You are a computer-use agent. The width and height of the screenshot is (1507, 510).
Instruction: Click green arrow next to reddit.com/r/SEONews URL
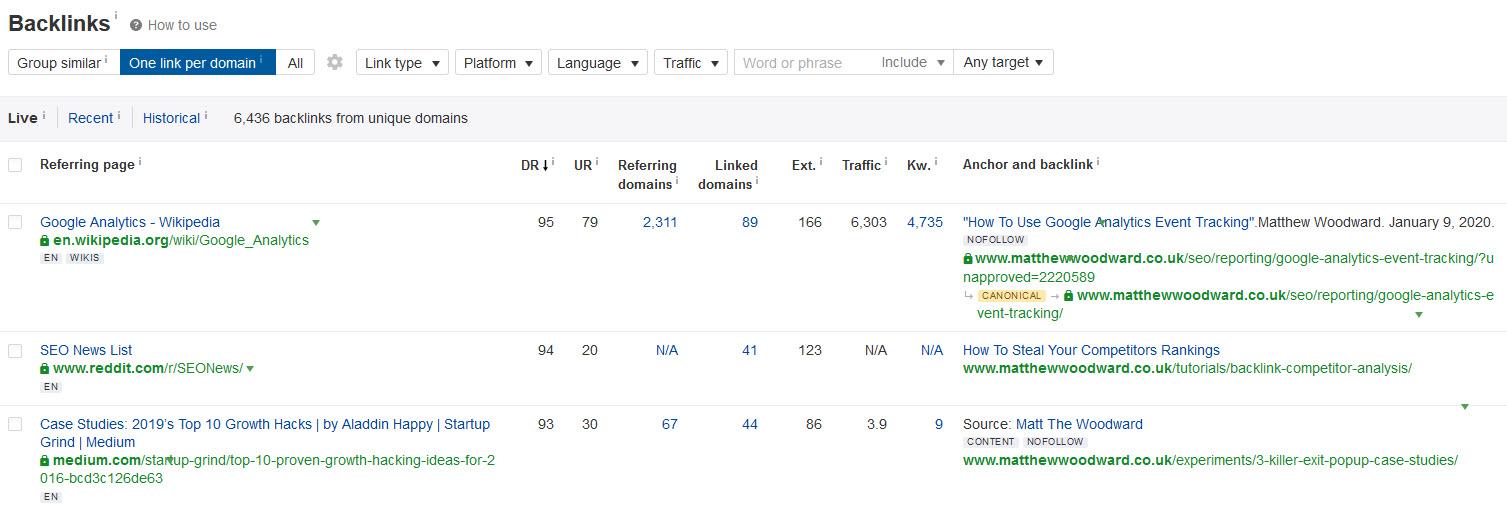(250, 369)
